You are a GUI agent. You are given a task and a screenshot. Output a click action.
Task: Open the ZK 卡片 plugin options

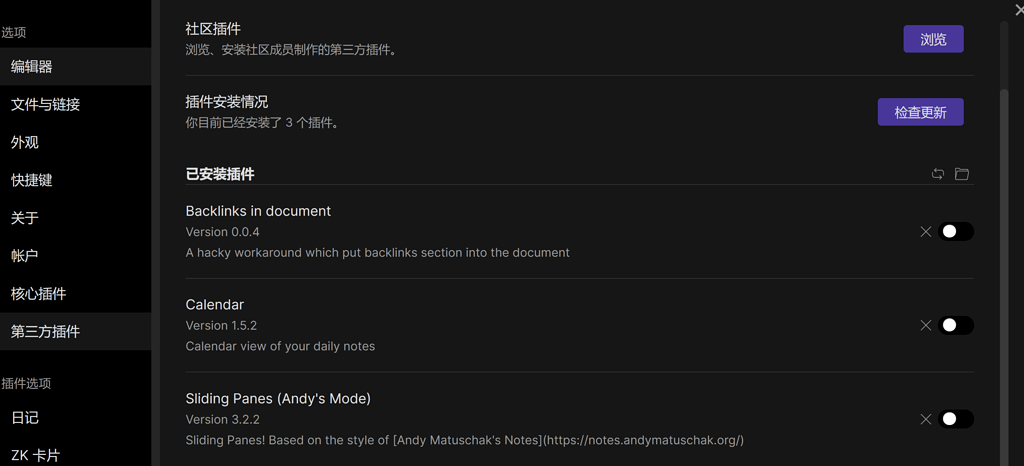(x=76, y=454)
